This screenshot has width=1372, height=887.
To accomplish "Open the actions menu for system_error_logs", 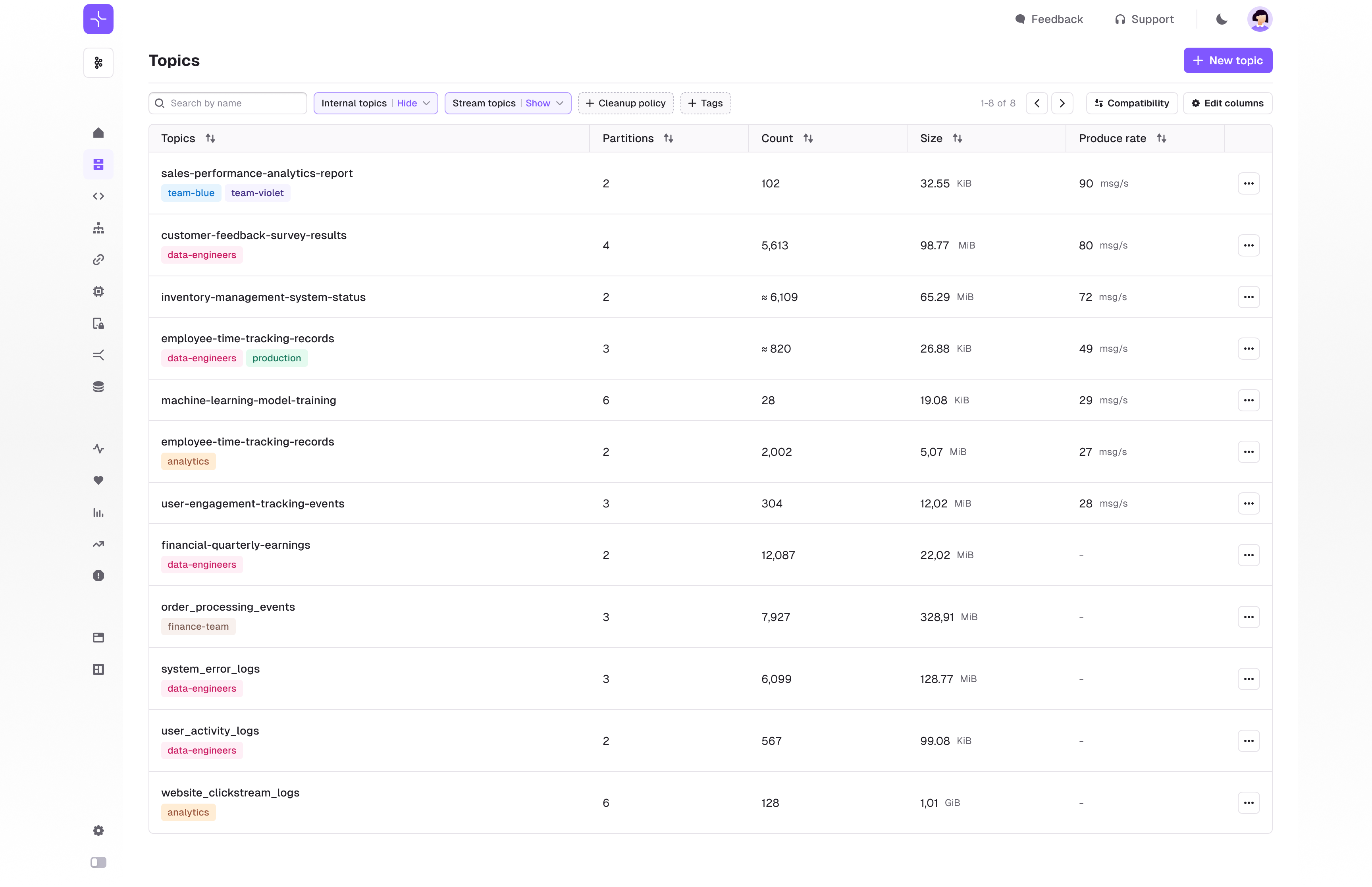I will pyautogui.click(x=1249, y=679).
